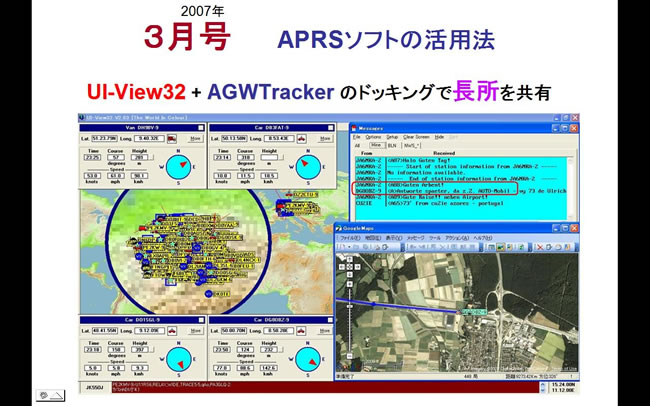The height and width of the screenshot is (406, 650).
Task: Switch to the BLN tab in Messages
Action: pos(392,146)
